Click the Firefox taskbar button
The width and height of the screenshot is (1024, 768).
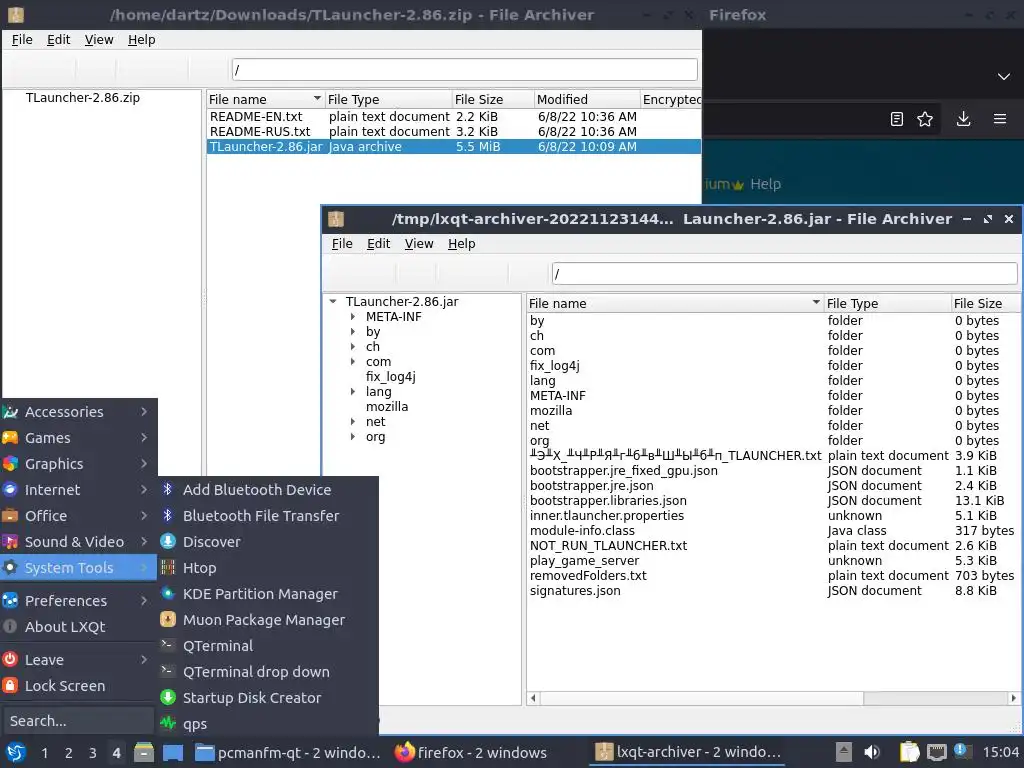pyautogui.click(x=471, y=752)
